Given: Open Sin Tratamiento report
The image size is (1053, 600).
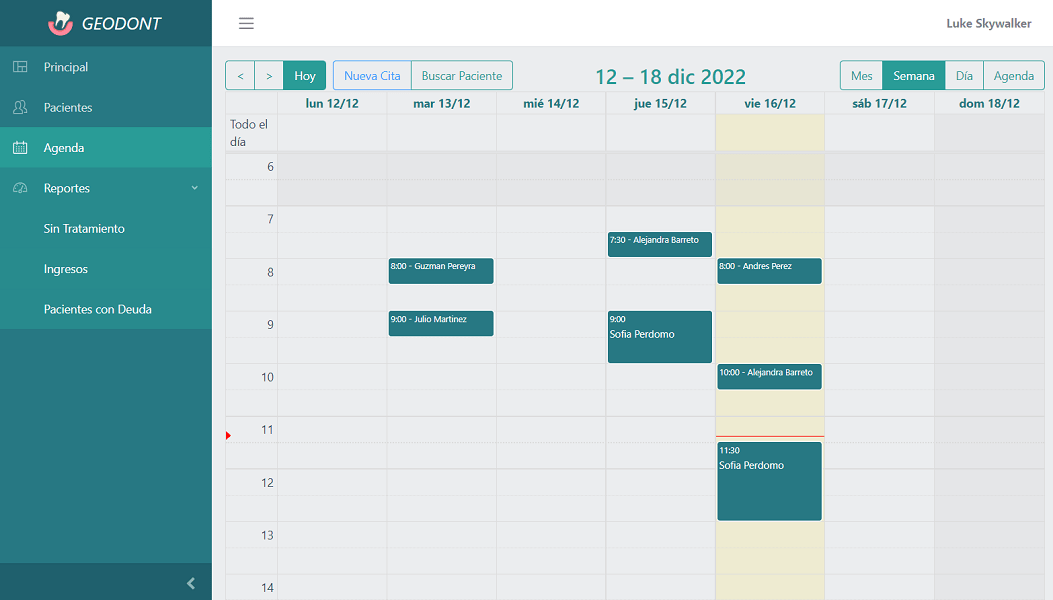Looking at the screenshot, I should tap(84, 229).
